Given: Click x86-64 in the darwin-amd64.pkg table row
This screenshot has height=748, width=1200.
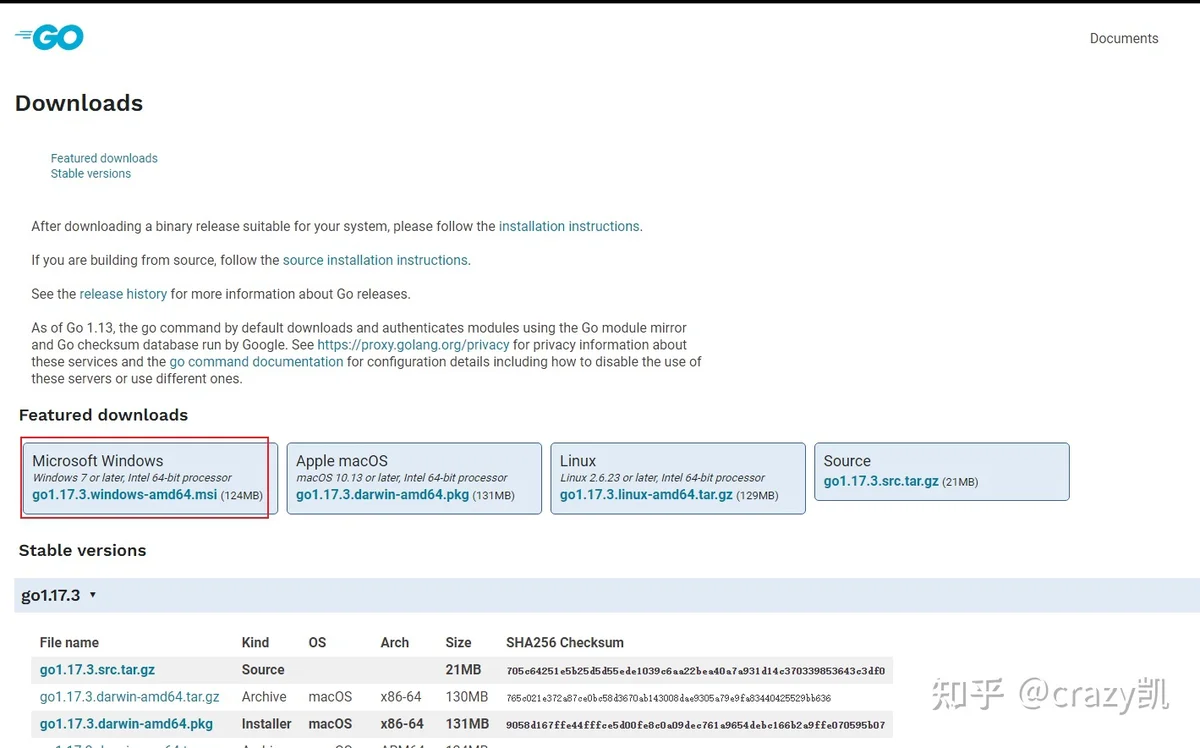Looking at the screenshot, I should [402, 724].
